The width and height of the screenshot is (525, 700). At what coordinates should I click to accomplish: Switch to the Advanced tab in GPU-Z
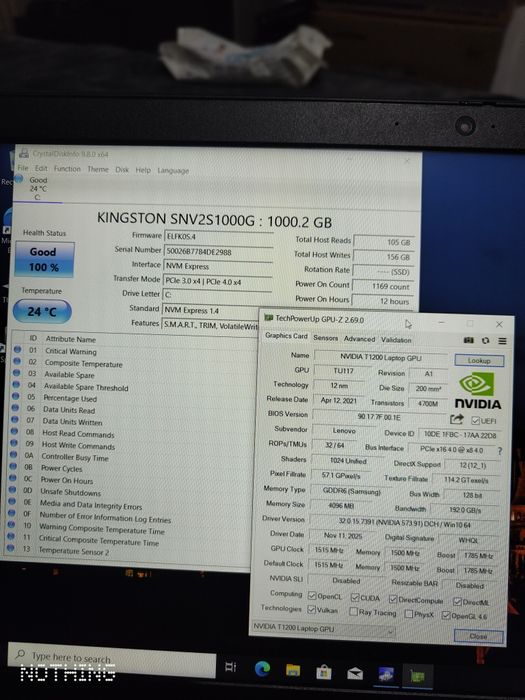(x=359, y=339)
